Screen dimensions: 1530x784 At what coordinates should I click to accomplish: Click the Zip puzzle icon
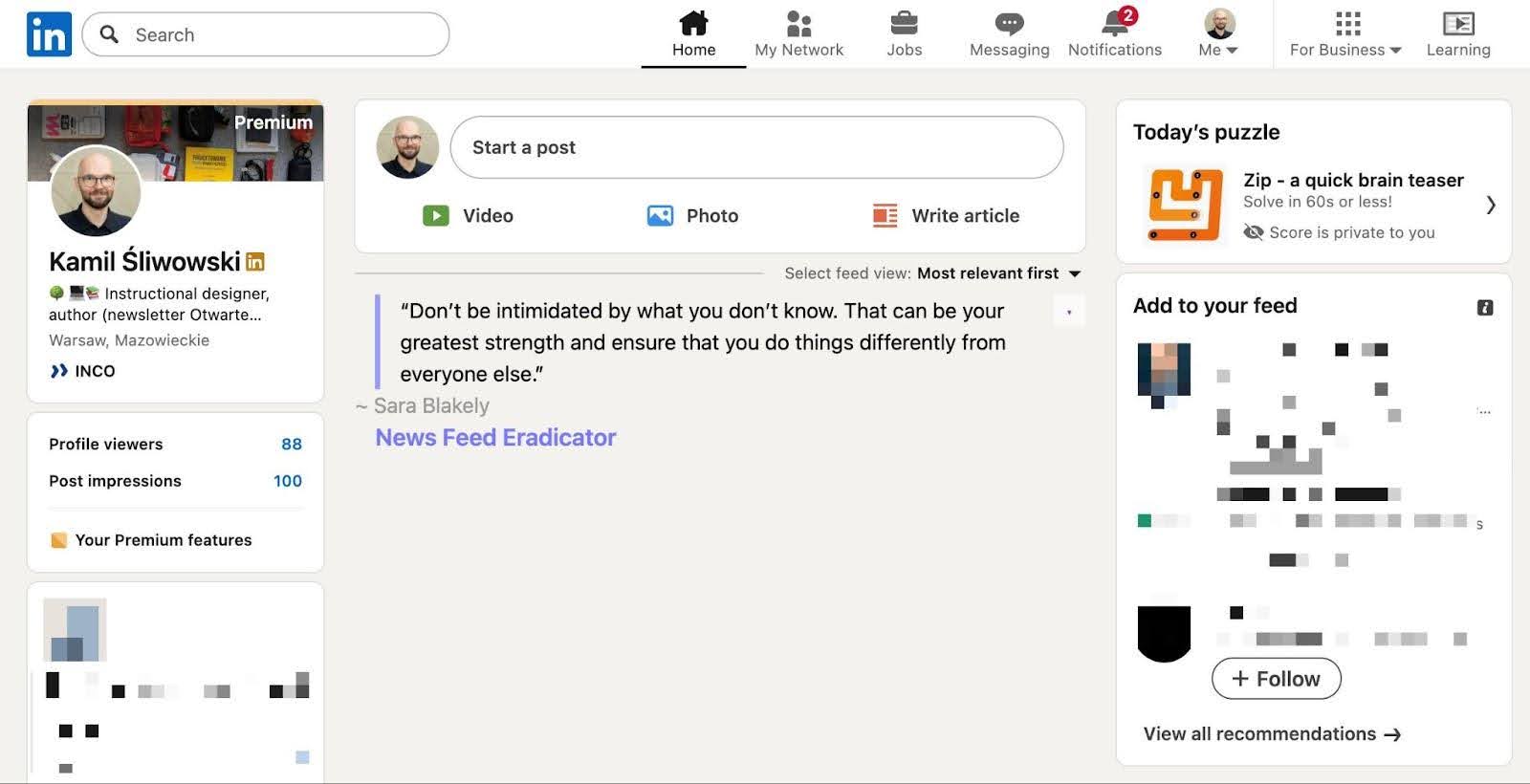[1186, 206]
